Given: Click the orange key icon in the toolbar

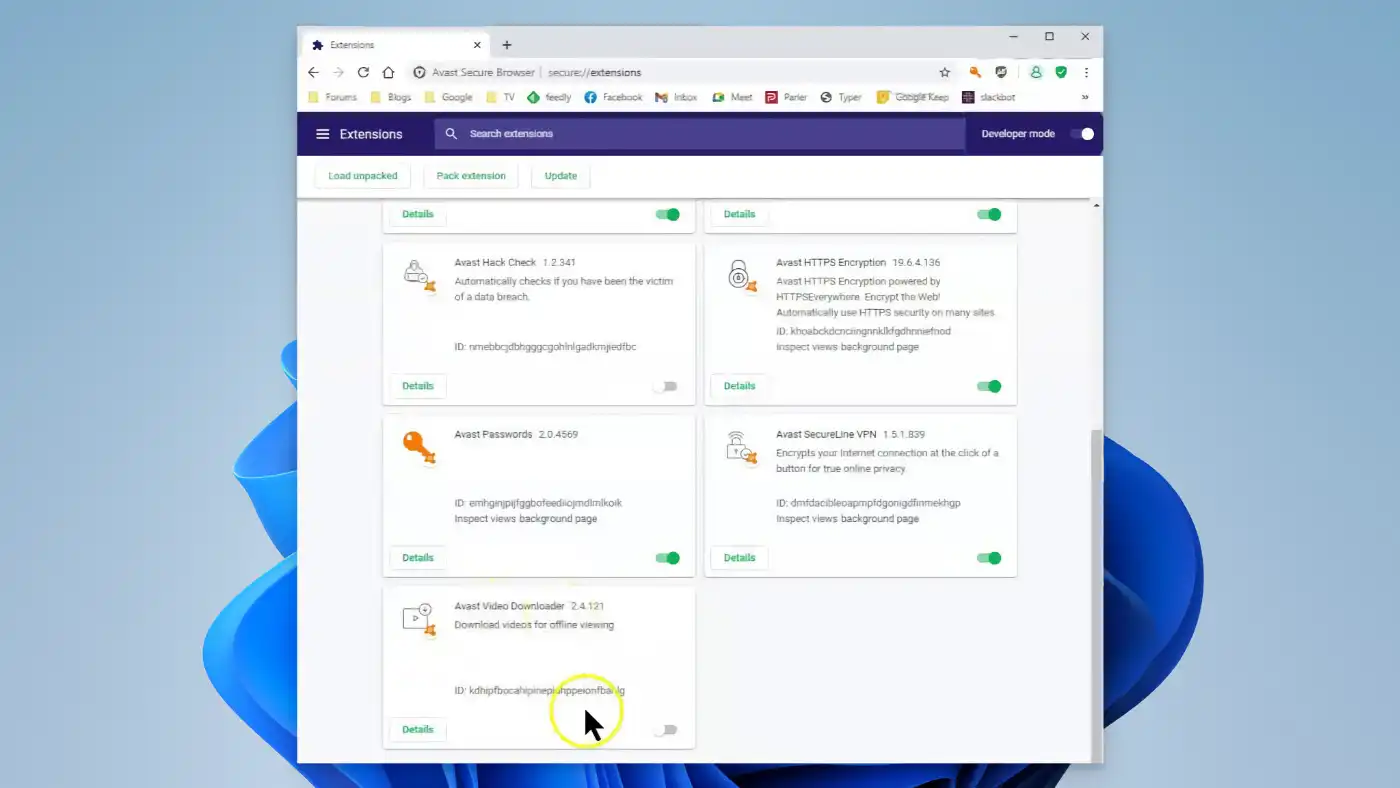Looking at the screenshot, I should [974, 72].
